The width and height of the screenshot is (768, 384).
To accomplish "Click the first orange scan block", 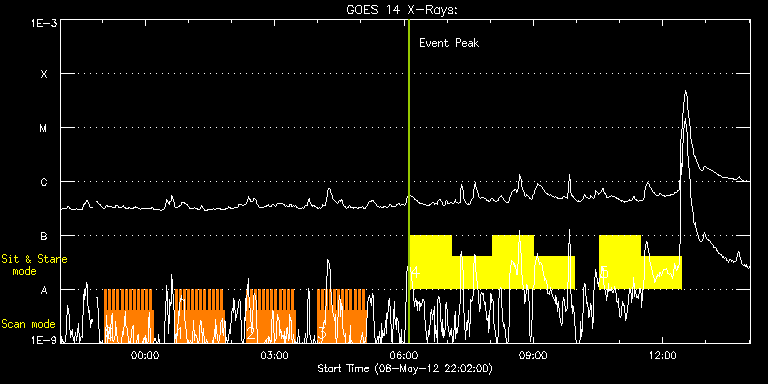I will point(129,316).
